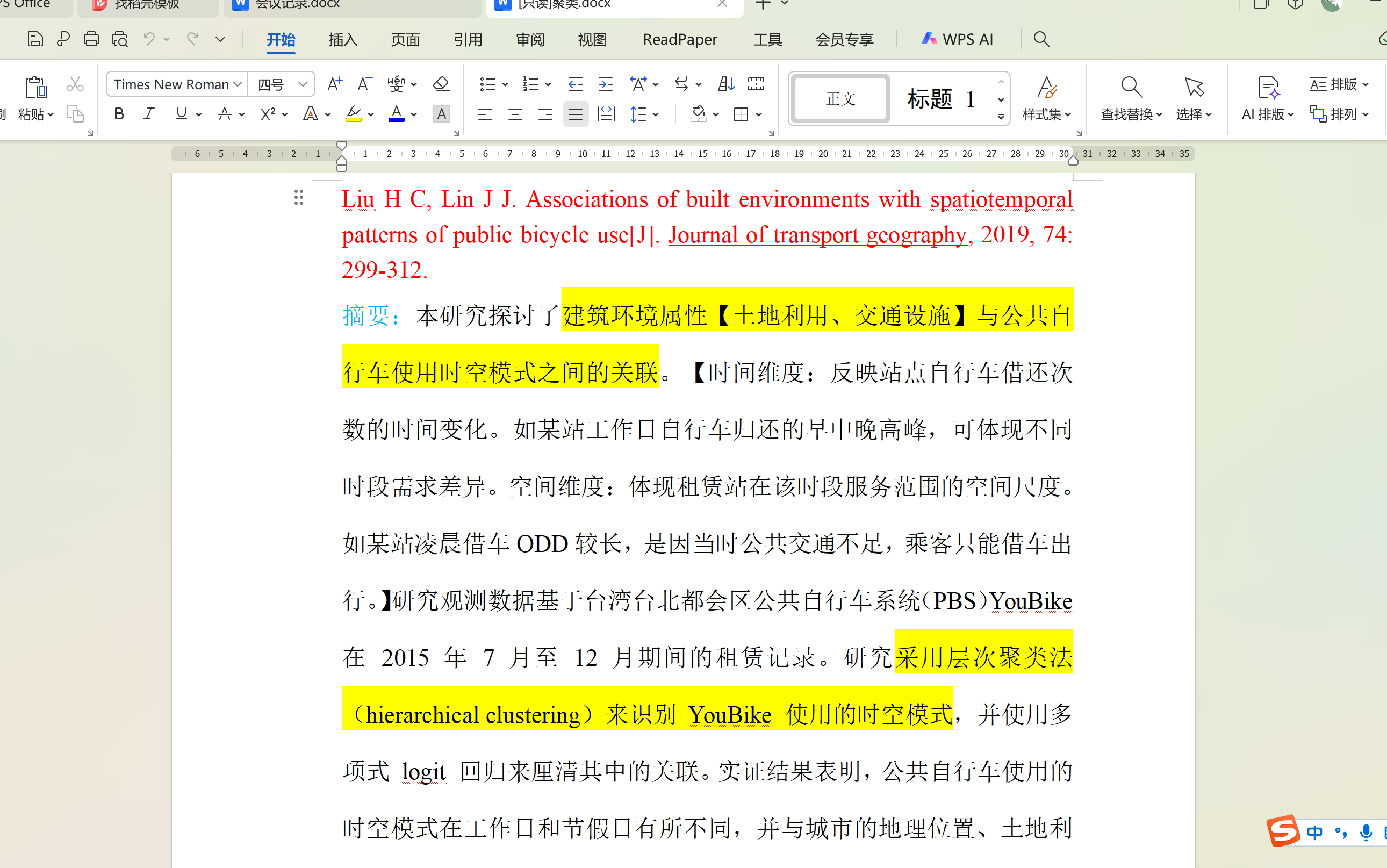Click Increase indent icon
This screenshot has width=1387, height=868.
606,84
